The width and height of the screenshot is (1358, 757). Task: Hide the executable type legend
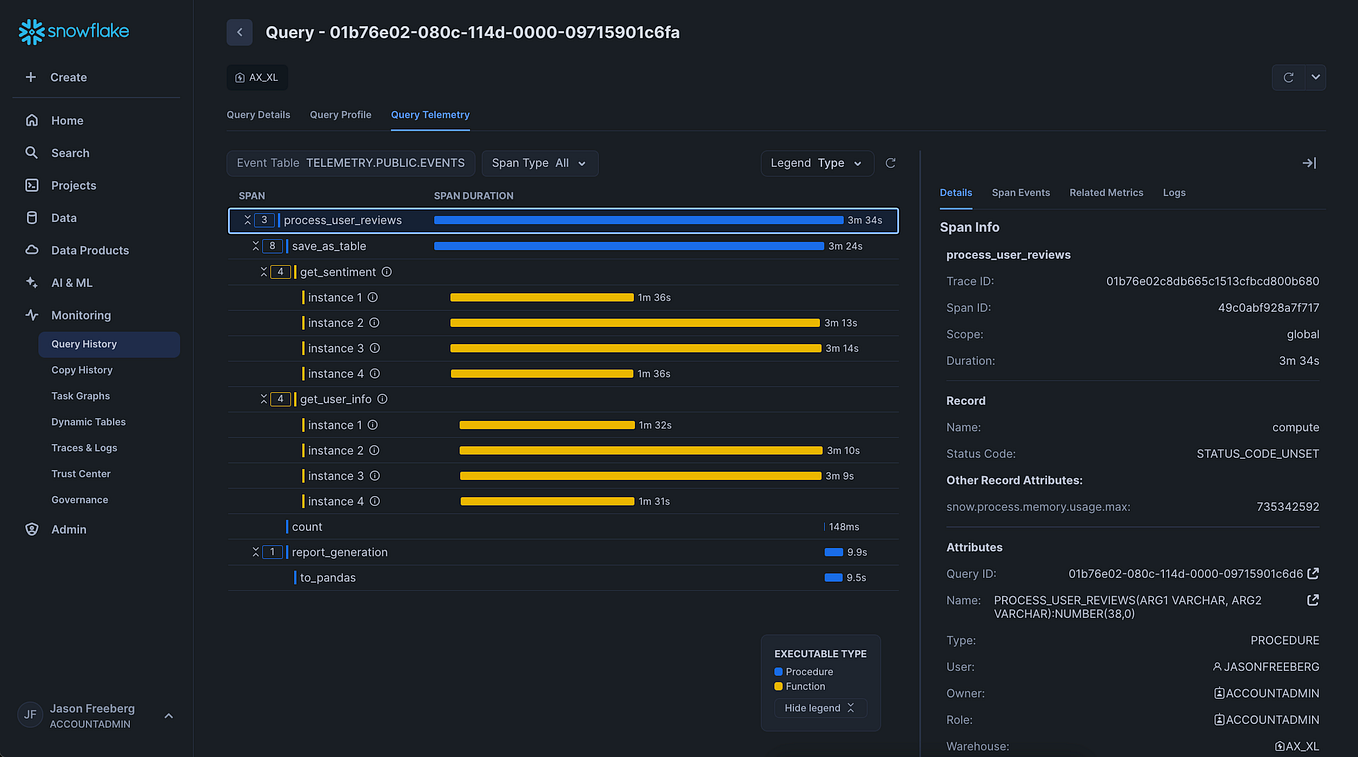pos(818,707)
